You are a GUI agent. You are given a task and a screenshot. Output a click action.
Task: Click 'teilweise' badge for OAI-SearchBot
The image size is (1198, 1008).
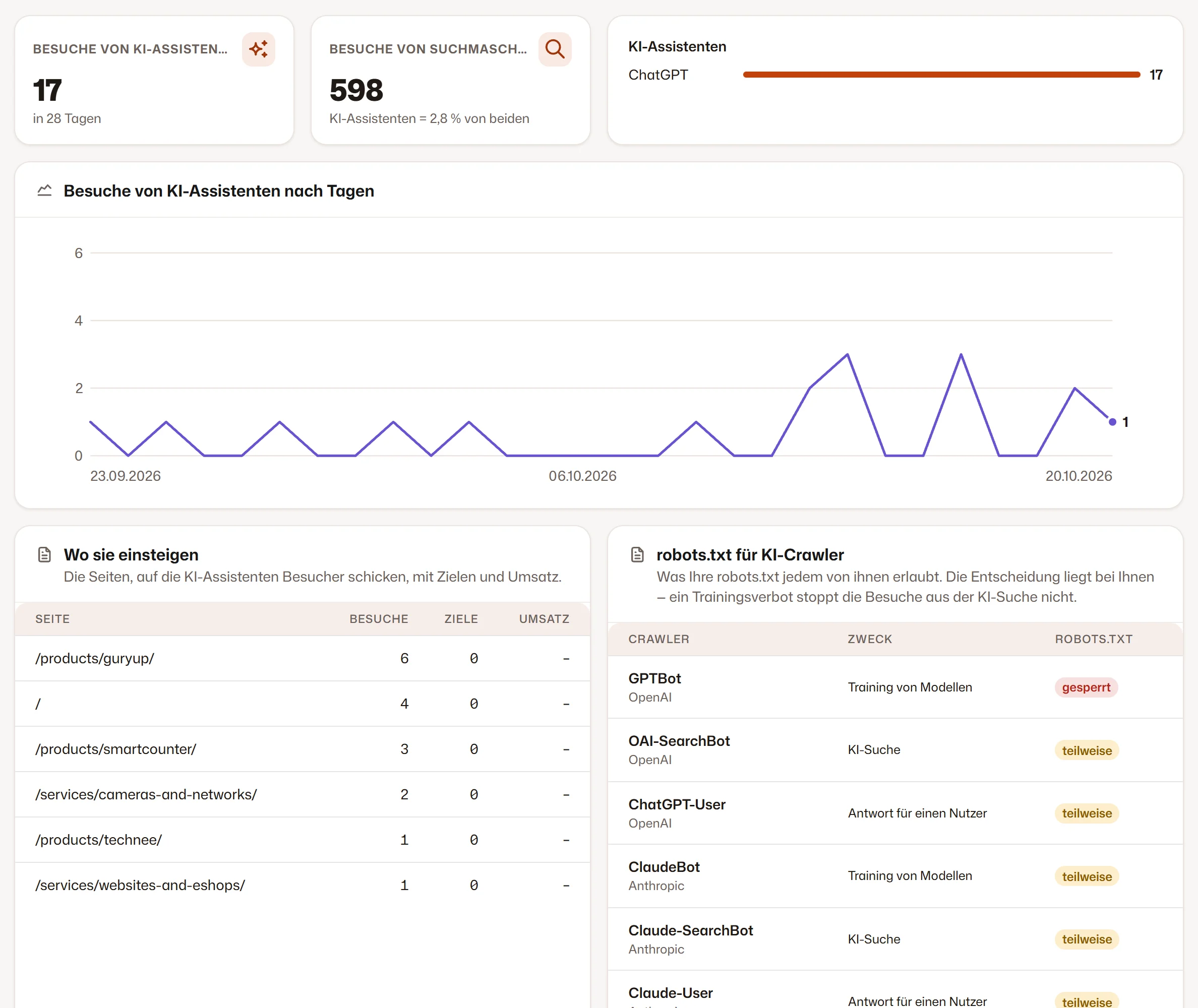coord(1087,750)
